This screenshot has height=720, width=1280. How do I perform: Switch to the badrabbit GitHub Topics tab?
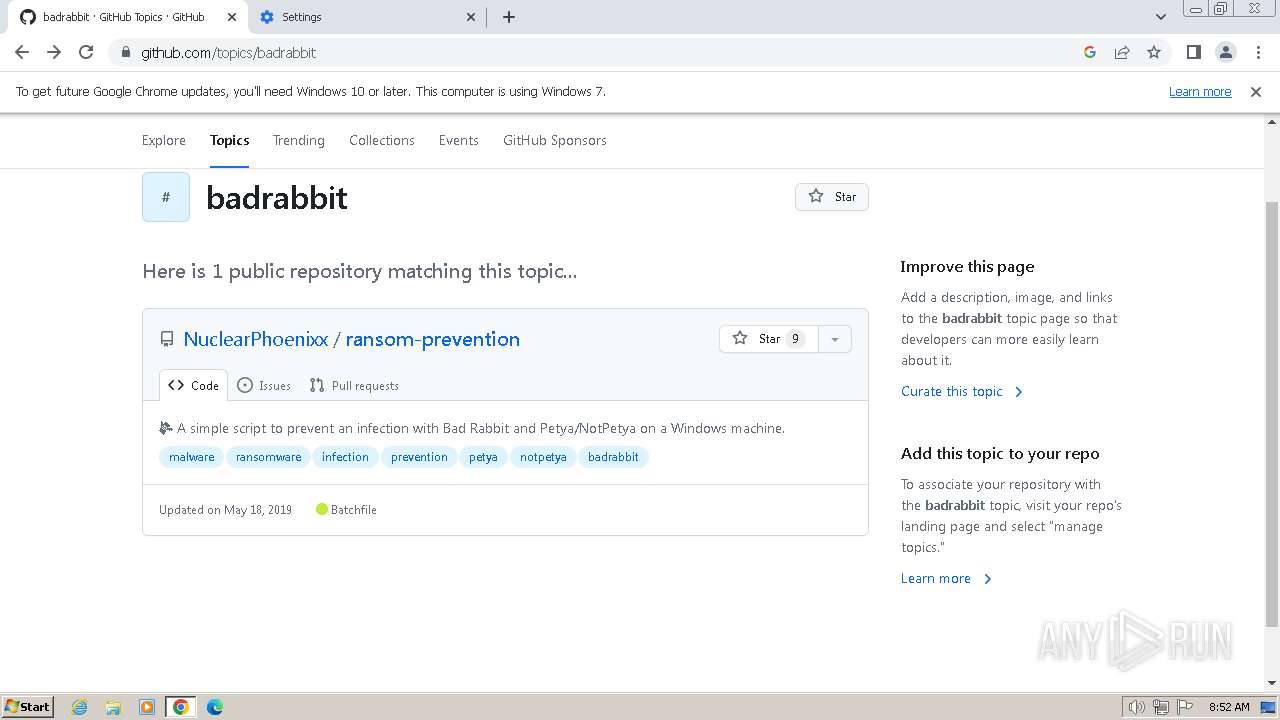(126, 17)
